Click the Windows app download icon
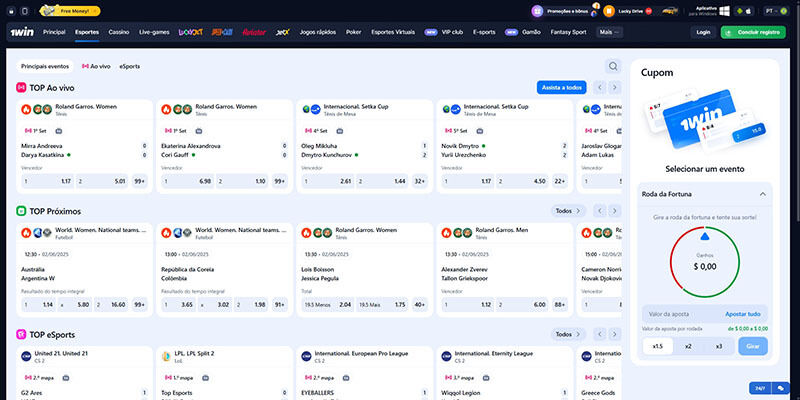The image size is (800, 400). (x=724, y=11)
